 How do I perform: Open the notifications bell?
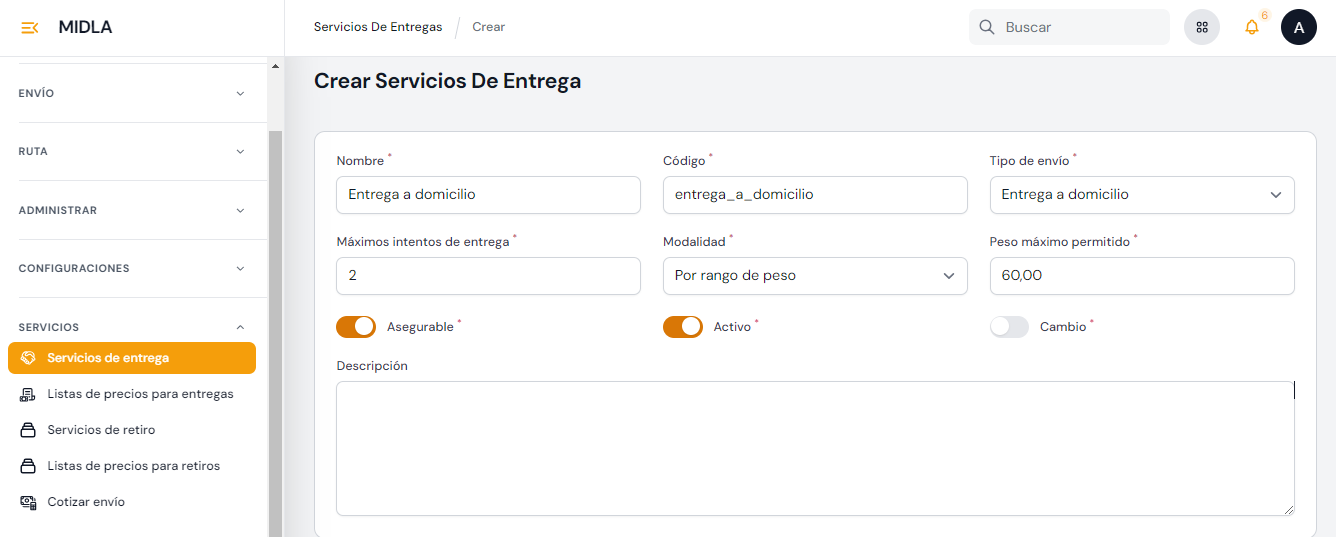click(x=1251, y=27)
